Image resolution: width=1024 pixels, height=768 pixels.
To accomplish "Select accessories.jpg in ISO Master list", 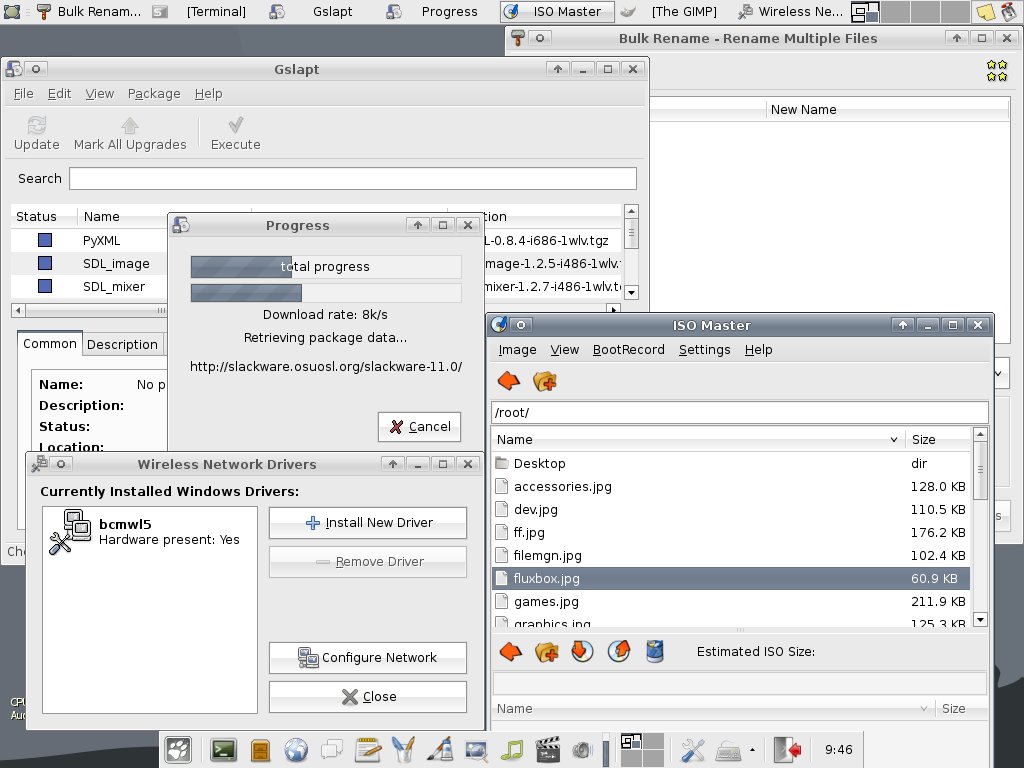I will coord(730,486).
